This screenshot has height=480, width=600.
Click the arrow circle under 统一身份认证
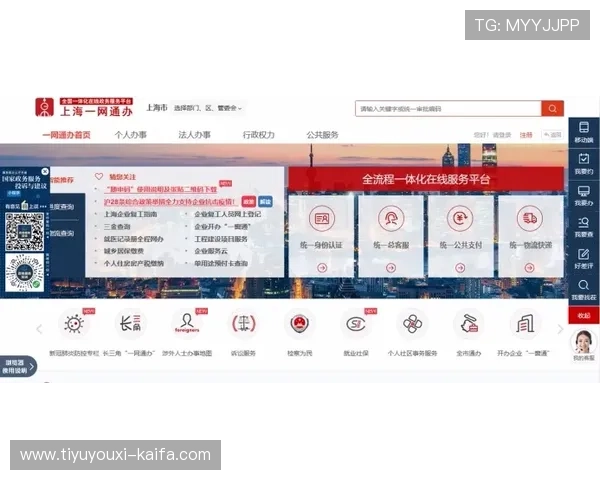(322, 268)
